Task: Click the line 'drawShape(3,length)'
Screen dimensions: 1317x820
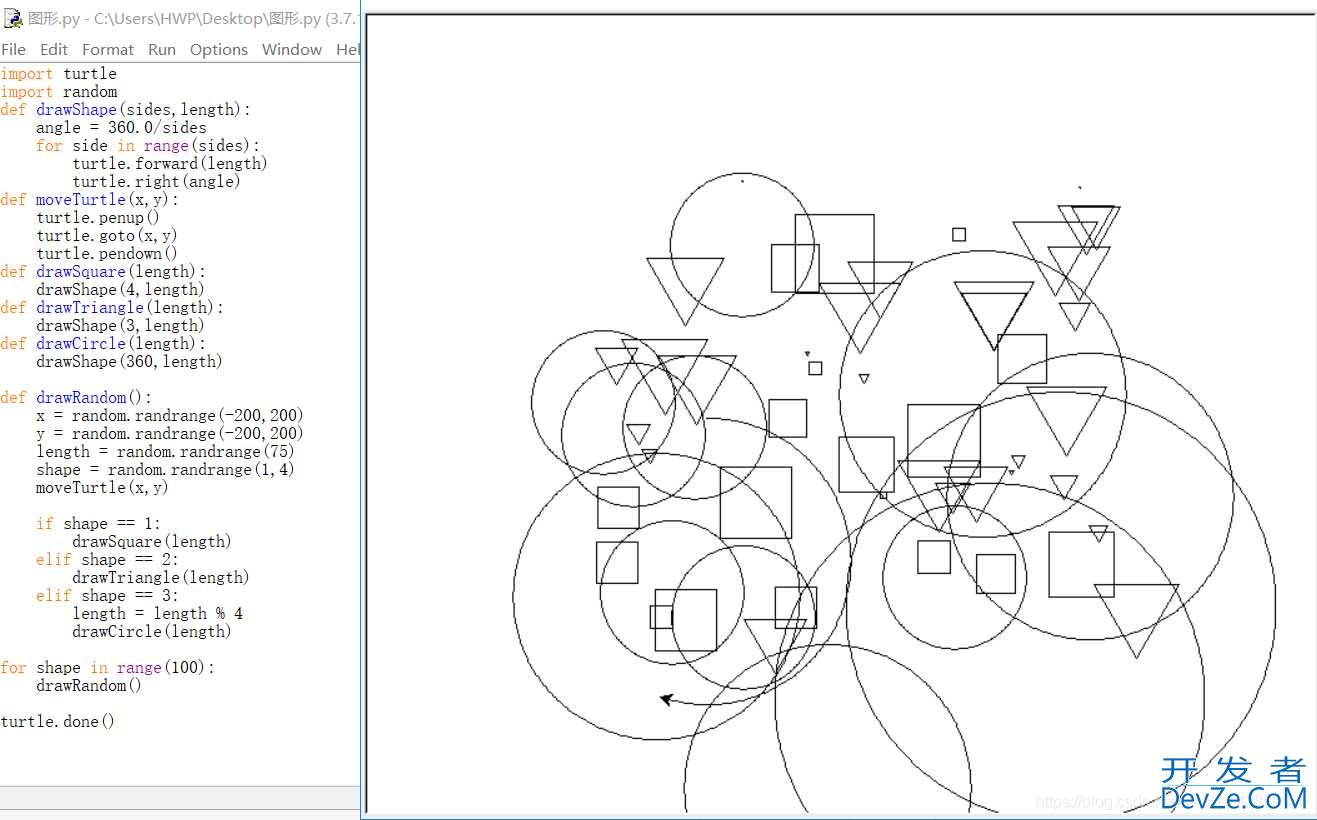Action: coord(120,326)
